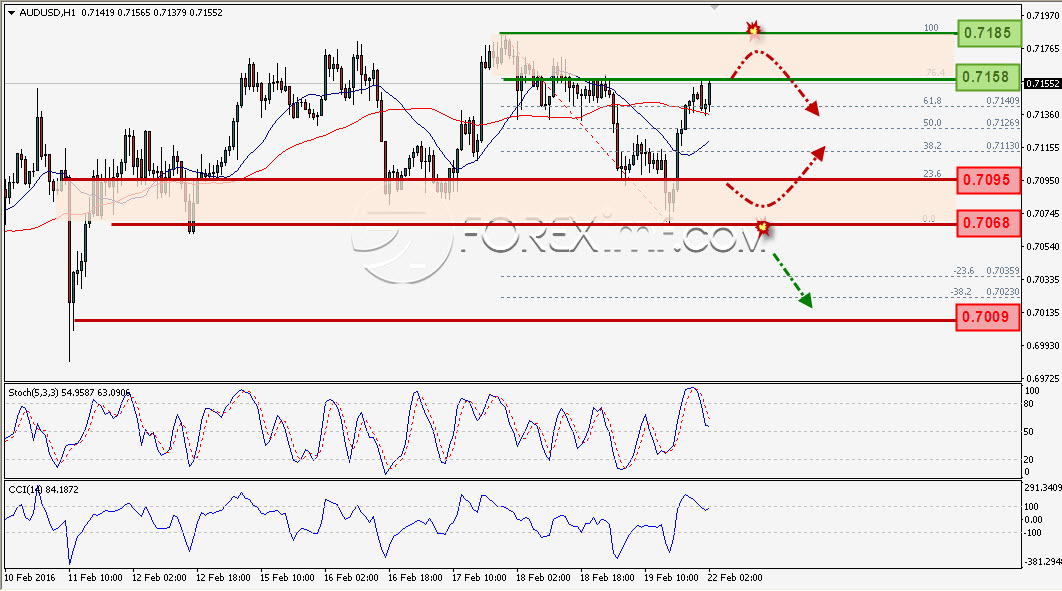Screen dimensions: 1062x591
Task: Open the small triangle menu before AUDUSD,H1
Action: tap(12, 13)
